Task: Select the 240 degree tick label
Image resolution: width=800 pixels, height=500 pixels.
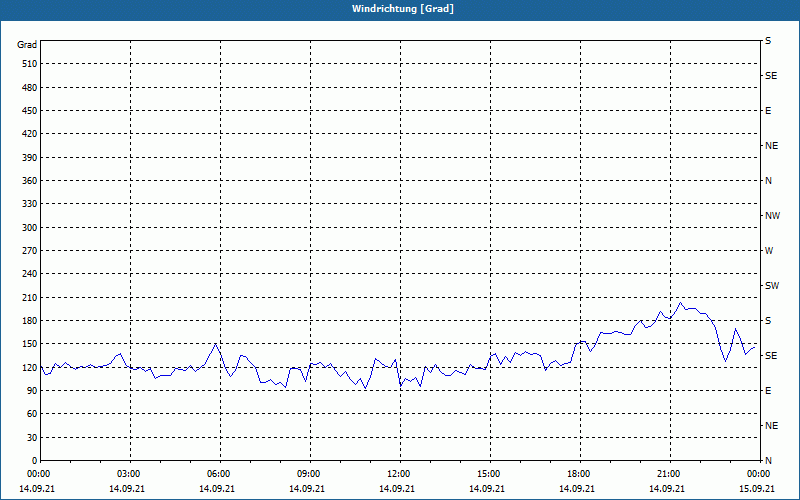Action: (30, 274)
